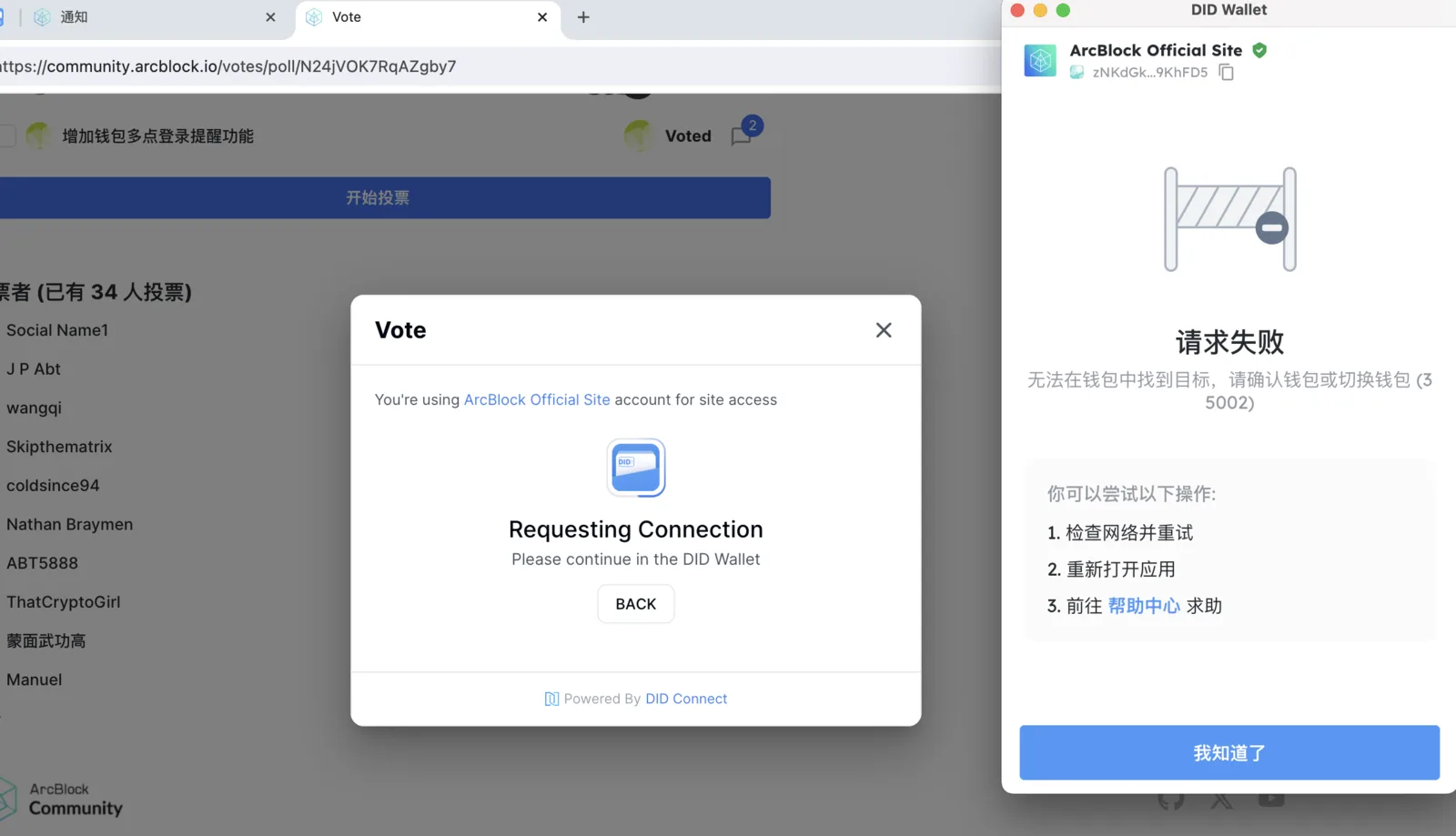The height and width of the screenshot is (836, 1456).
Task: Click the ArcBlock Official Site title in DID Wallet
Action: 1156,50
